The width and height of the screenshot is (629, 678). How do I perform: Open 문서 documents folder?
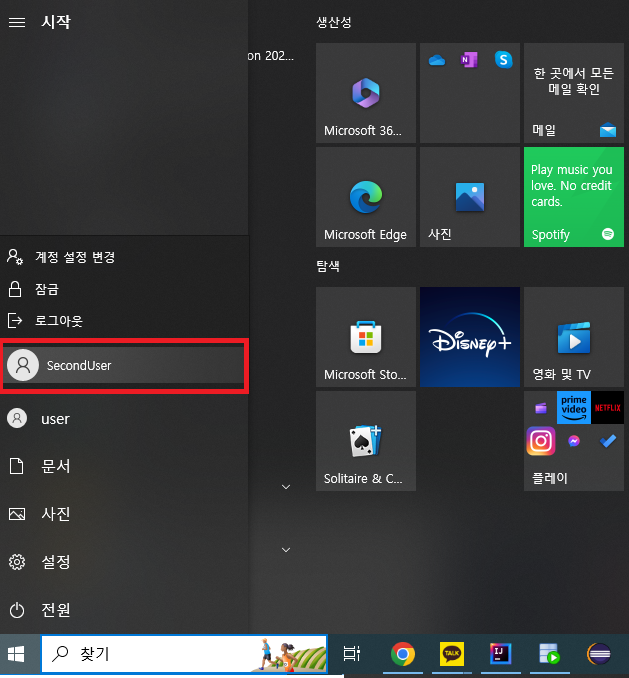click(124, 466)
